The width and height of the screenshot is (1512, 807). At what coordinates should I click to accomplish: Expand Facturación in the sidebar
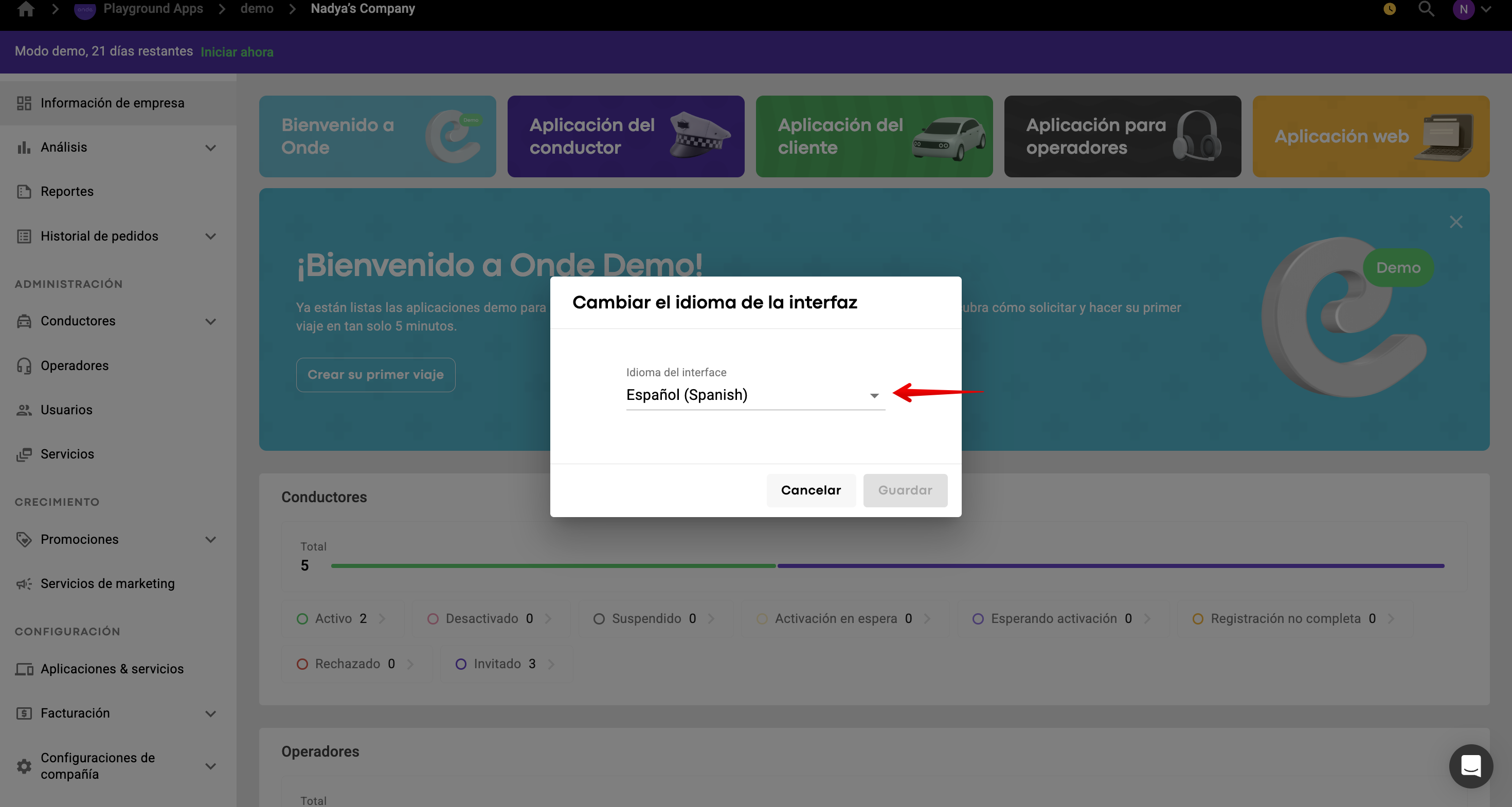click(x=210, y=713)
